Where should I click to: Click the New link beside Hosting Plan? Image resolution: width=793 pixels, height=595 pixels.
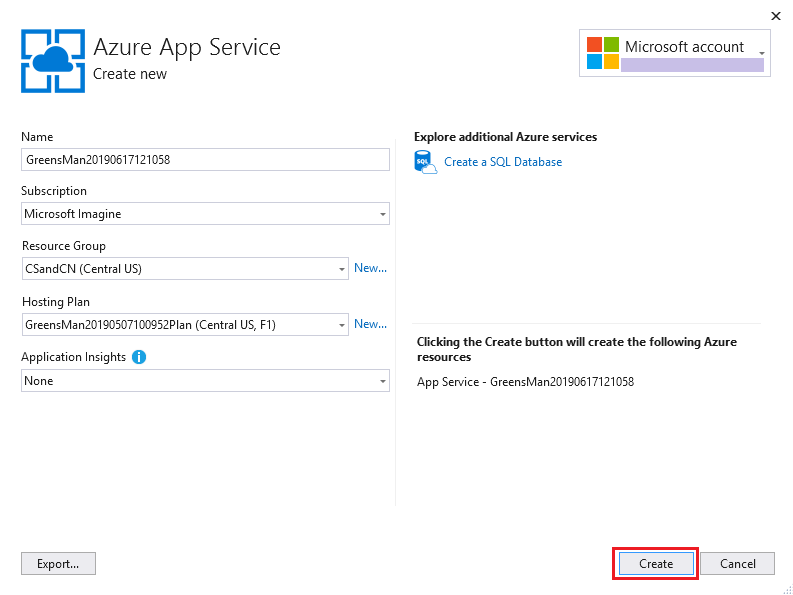(370, 324)
